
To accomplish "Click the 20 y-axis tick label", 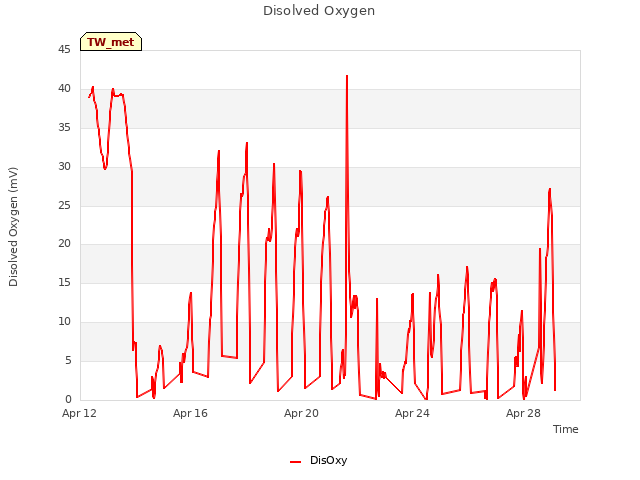I will coord(64,244).
